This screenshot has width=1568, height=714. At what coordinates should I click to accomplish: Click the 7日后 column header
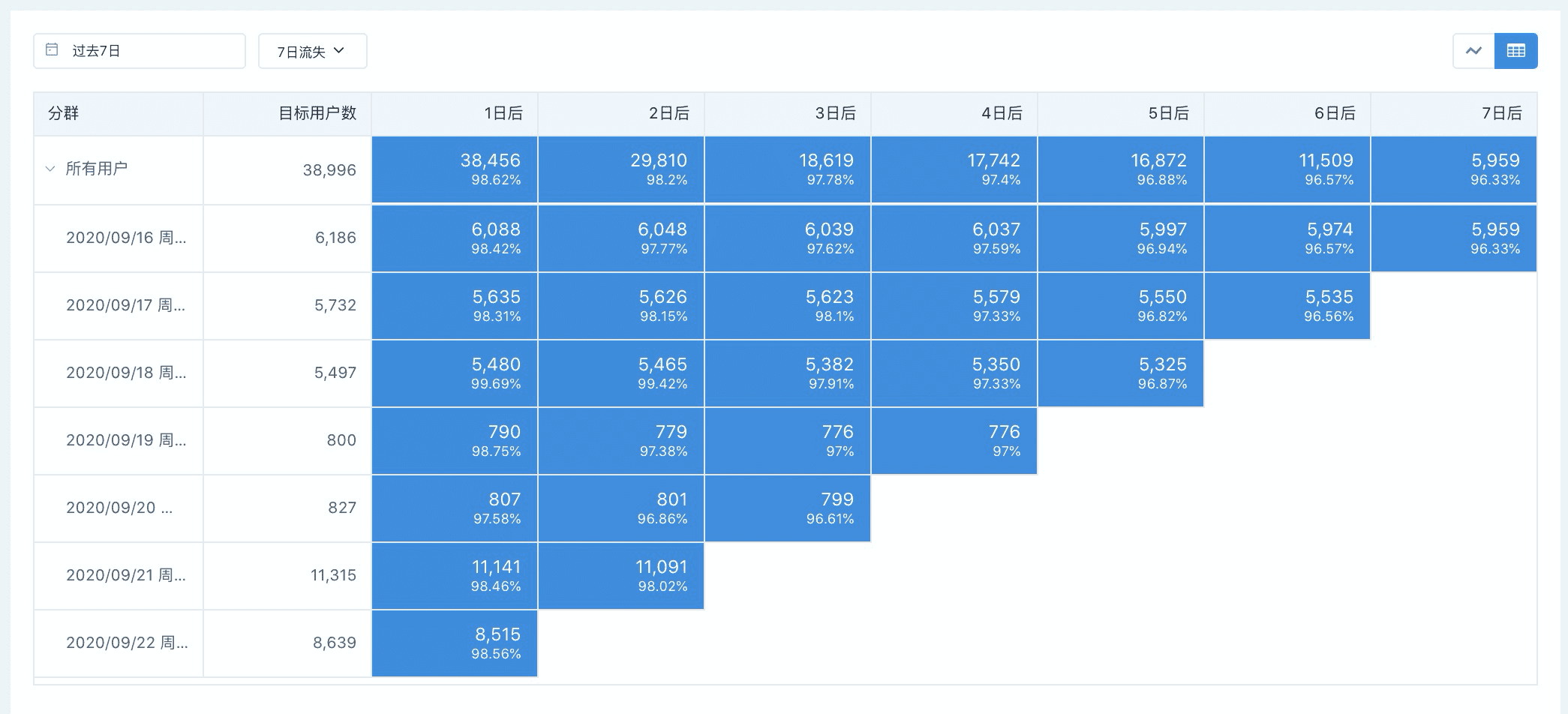click(1454, 114)
